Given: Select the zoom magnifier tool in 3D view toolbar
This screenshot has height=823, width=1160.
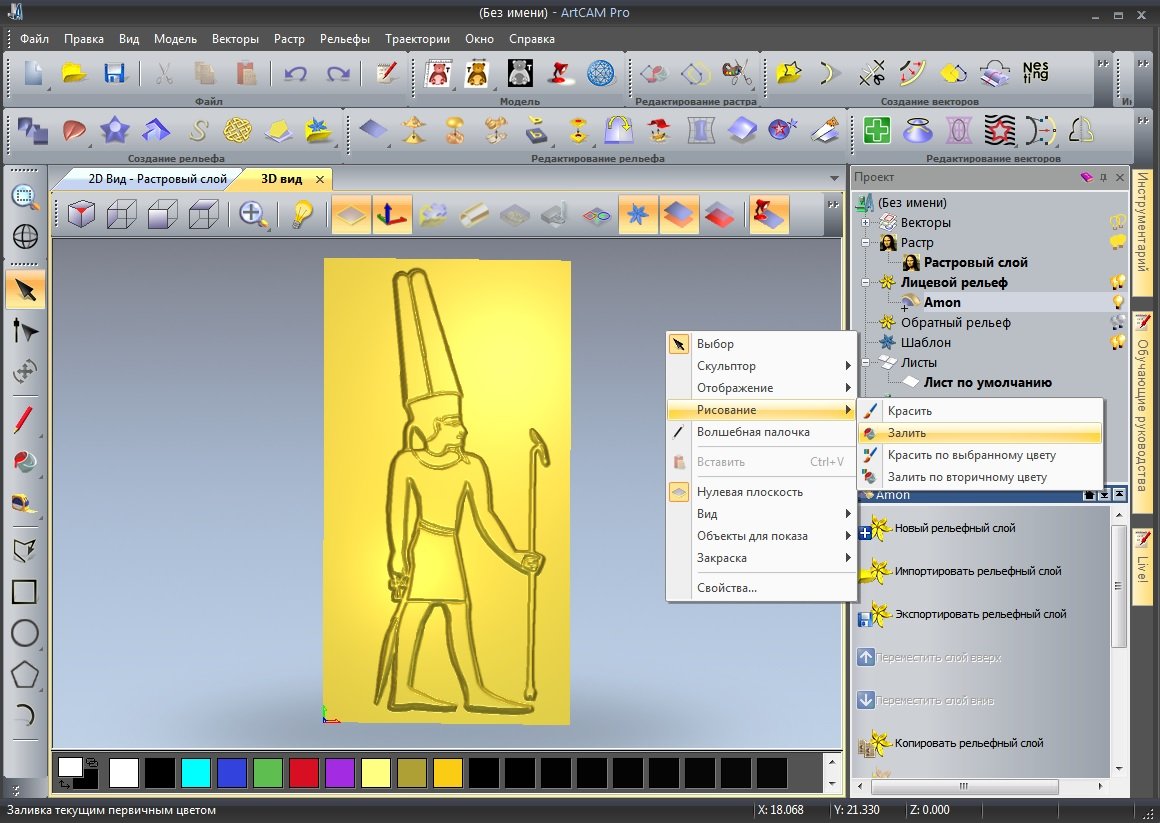Looking at the screenshot, I should 254,214.
